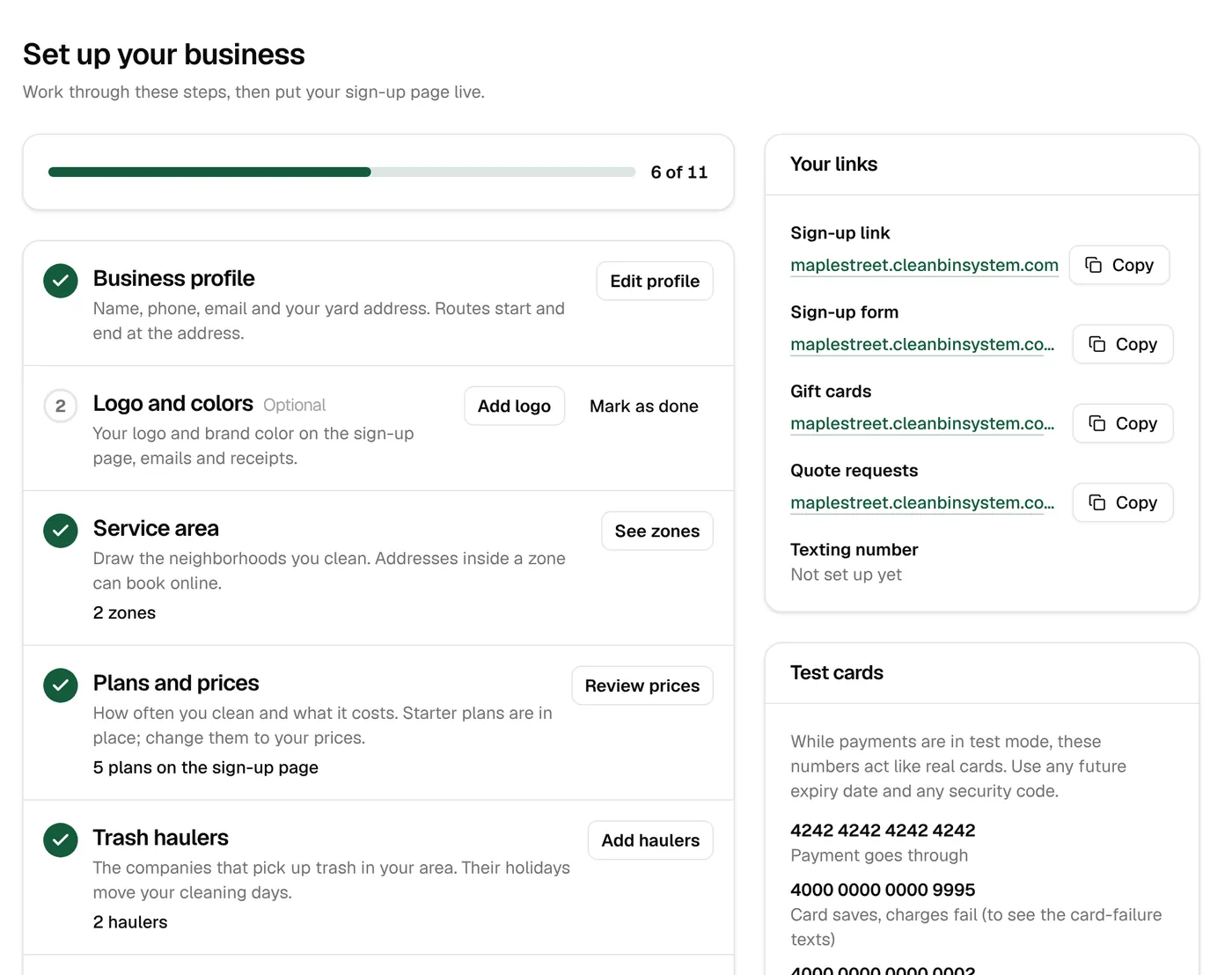This screenshot has height=975, width=1232.
Task: Click the 'Texting number' label
Action: click(854, 550)
